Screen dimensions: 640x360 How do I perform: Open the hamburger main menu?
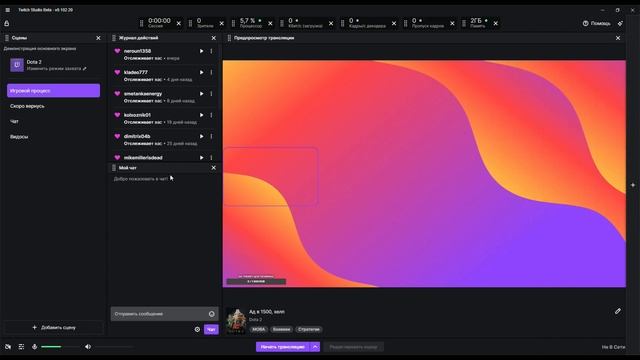pyautogui.click(x=7, y=10)
